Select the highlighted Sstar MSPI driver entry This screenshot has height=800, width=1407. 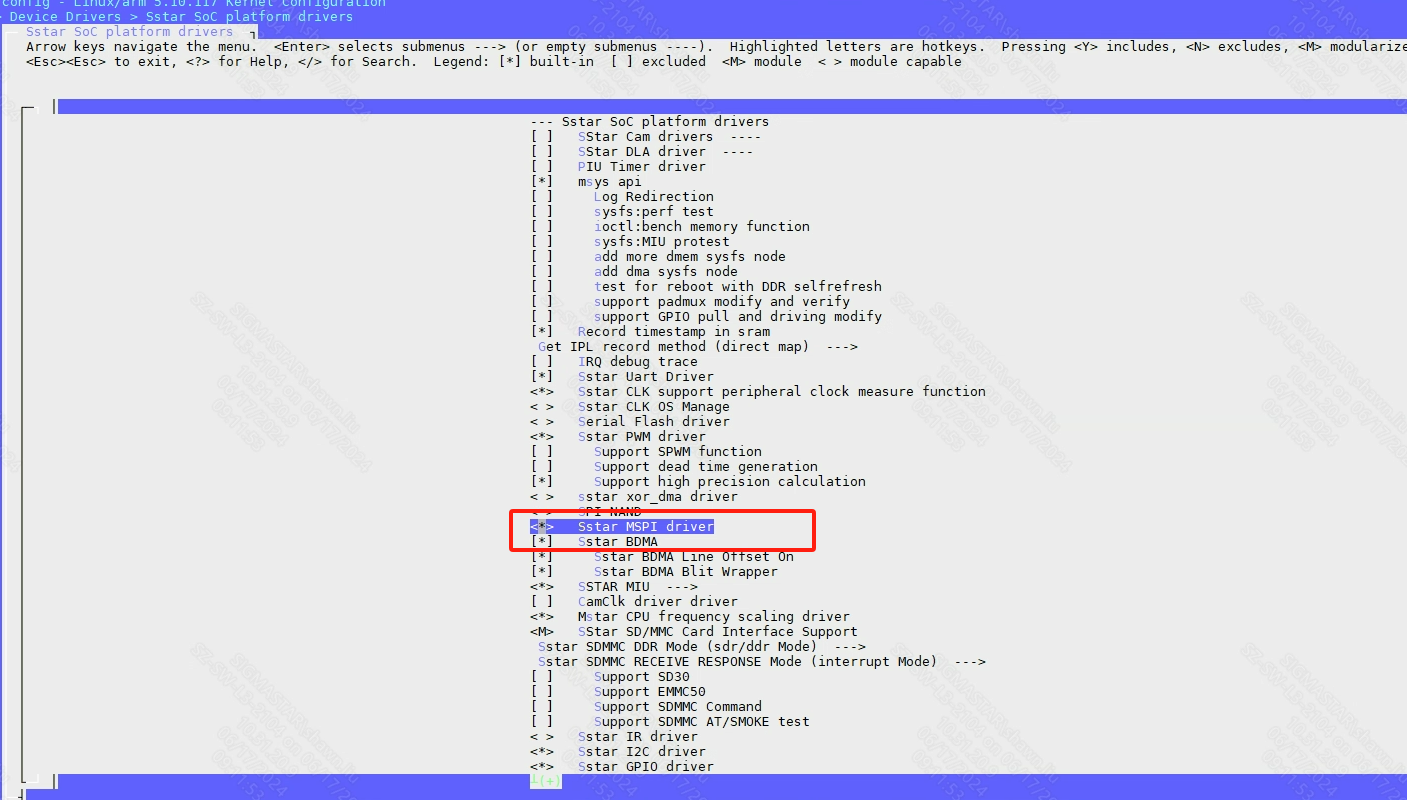(645, 527)
